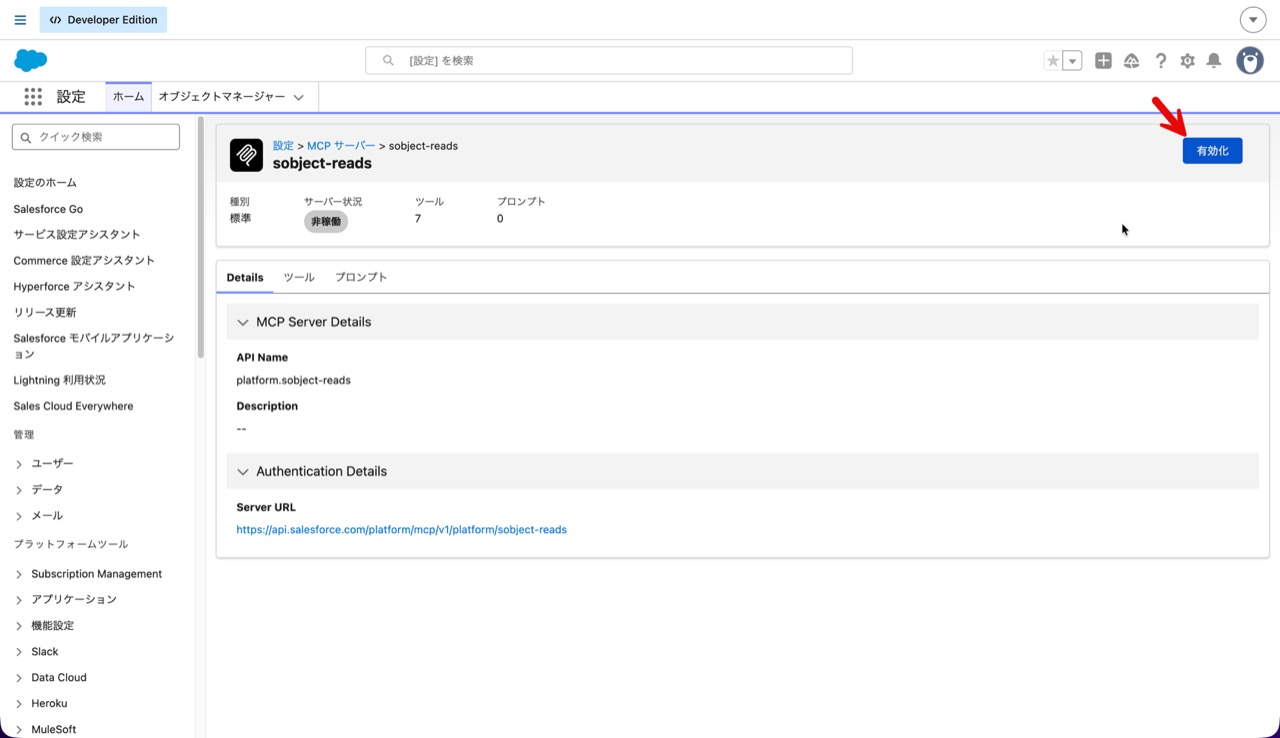Open the help question mark icon
Viewport: 1280px width, 738px height.
pyautogui.click(x=1161, y=61)
